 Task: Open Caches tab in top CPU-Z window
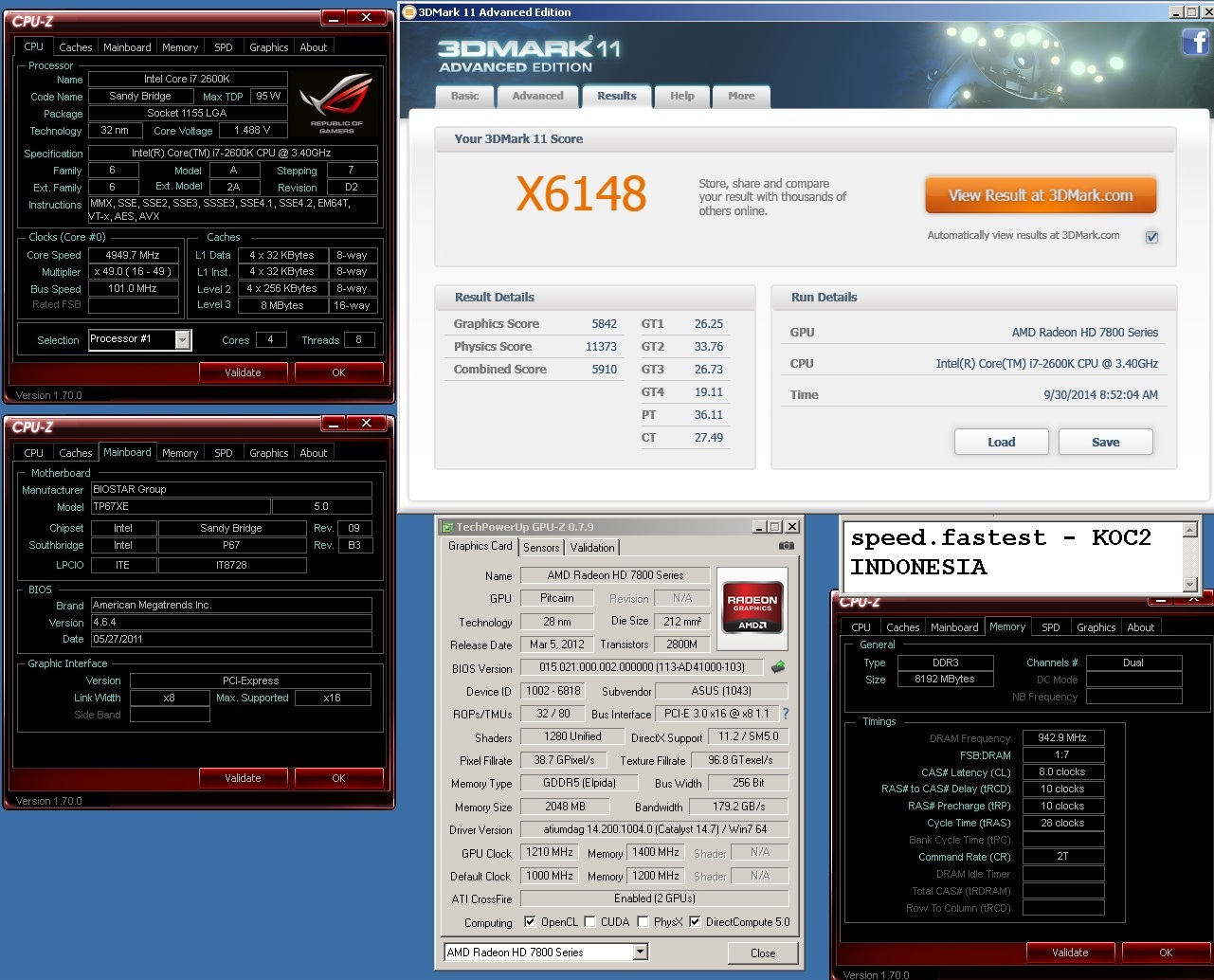coord(76,47)
